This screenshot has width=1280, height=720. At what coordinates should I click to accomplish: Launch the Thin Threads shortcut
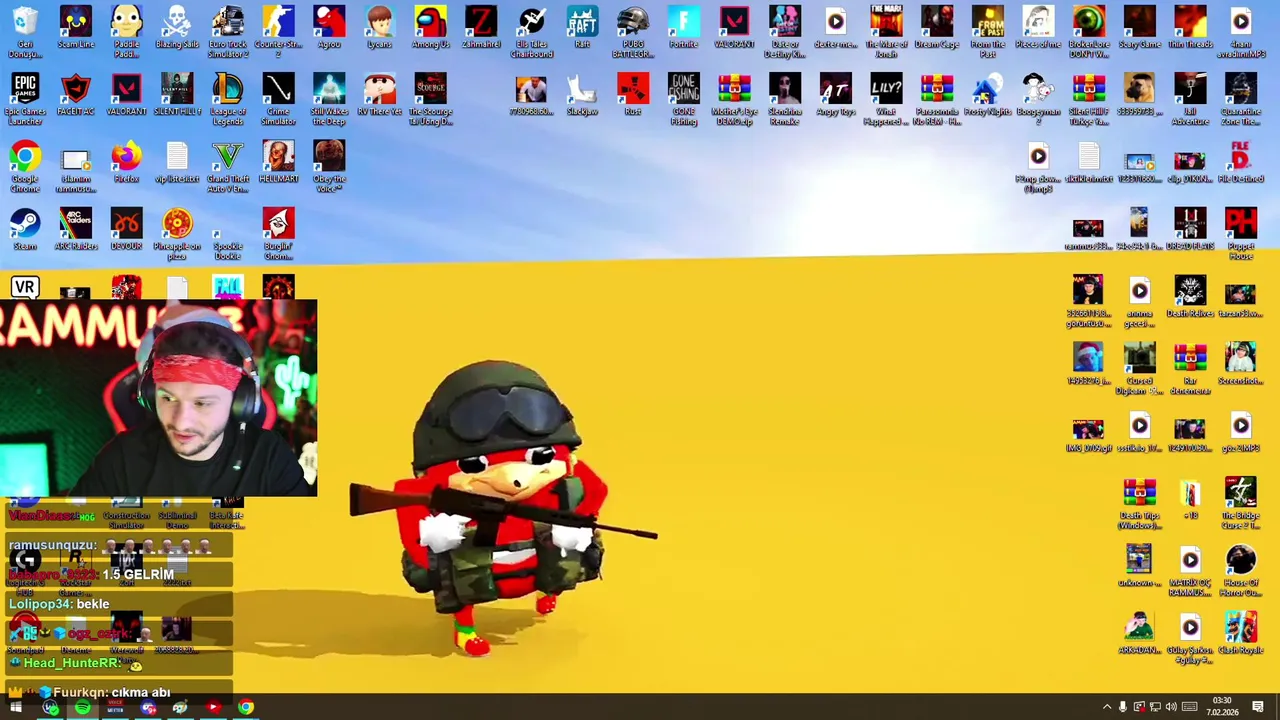[1190, 28]
